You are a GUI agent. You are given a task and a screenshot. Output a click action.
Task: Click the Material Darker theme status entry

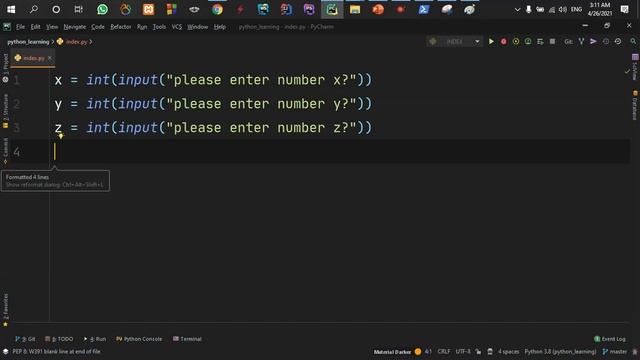click(392, 352)
